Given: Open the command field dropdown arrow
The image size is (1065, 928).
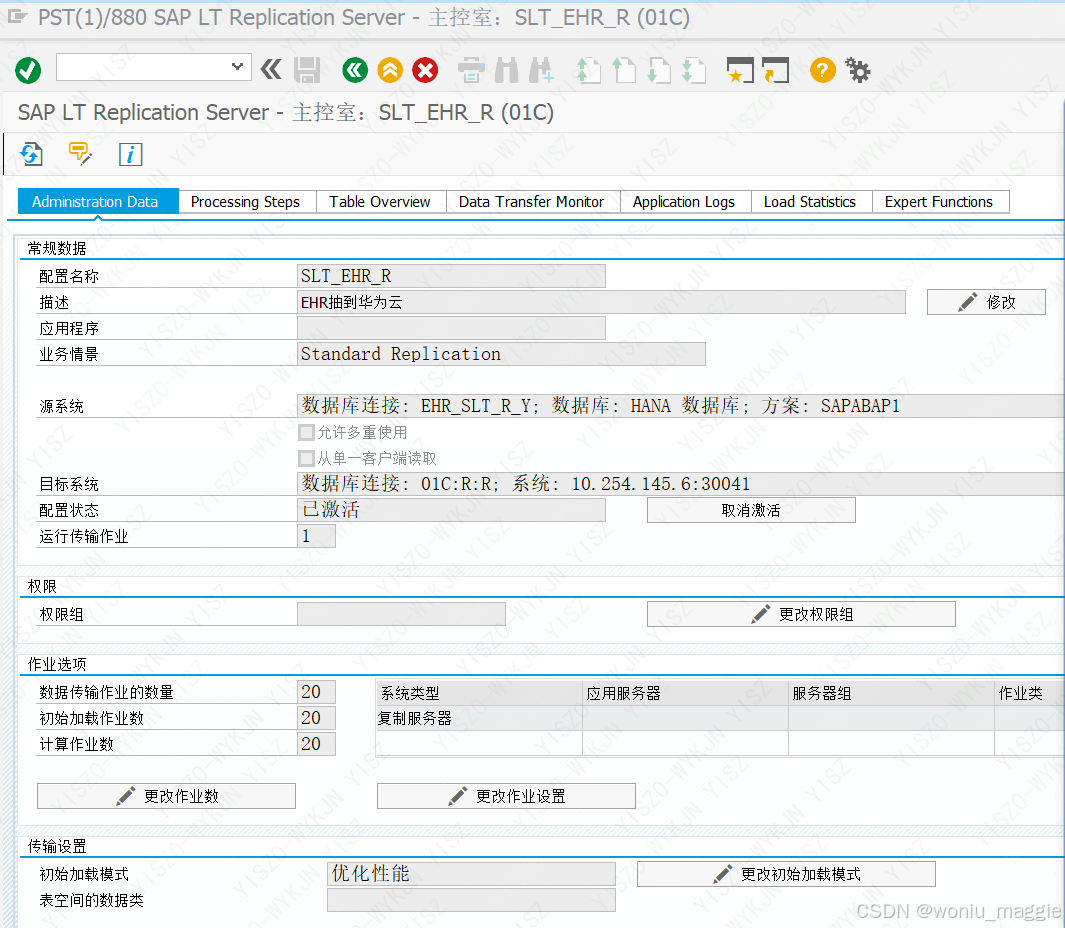Looking at the screenshot, I should pos(238,66).
